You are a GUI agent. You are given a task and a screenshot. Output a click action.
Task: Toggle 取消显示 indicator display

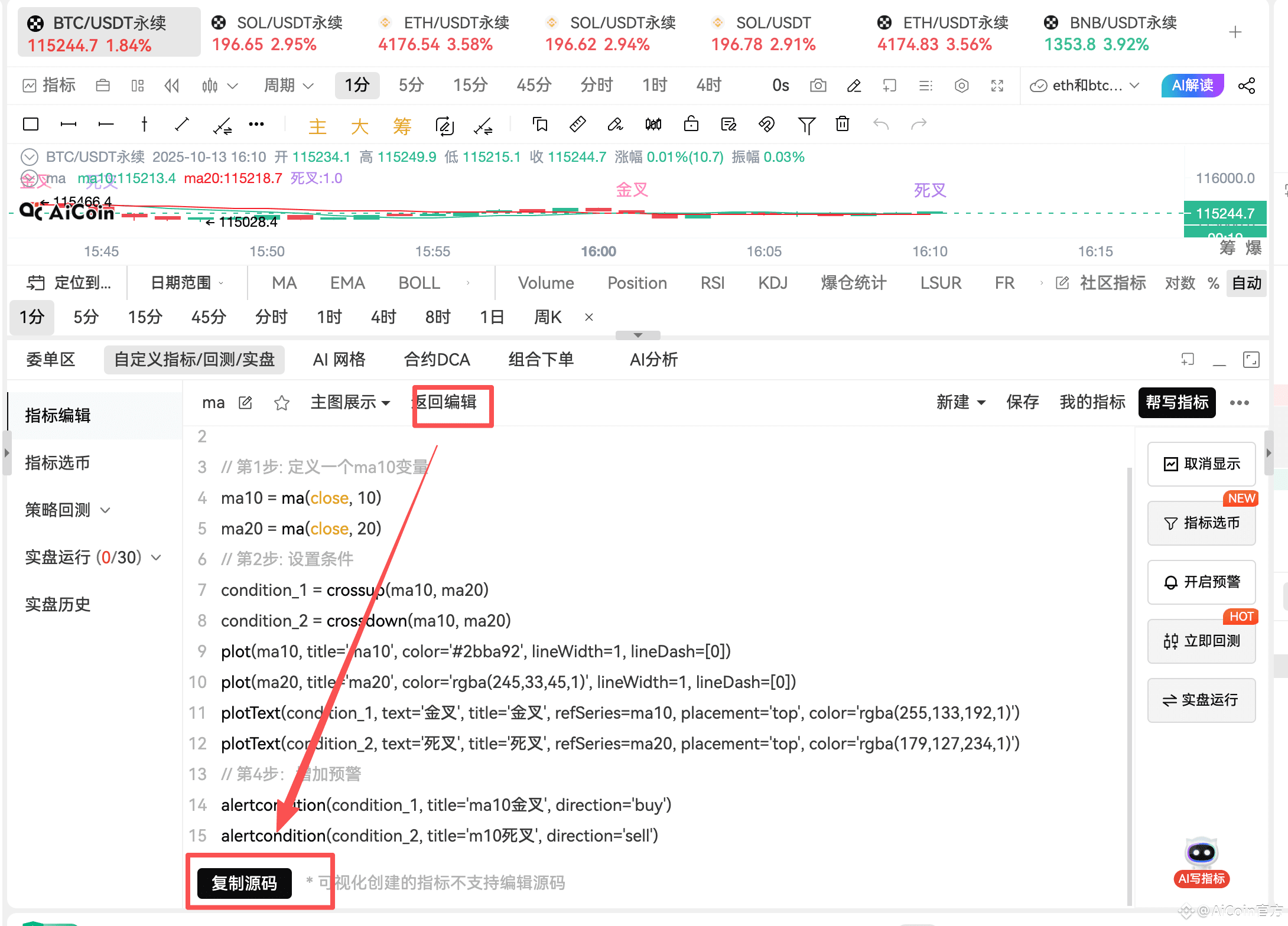[1202, 464]
